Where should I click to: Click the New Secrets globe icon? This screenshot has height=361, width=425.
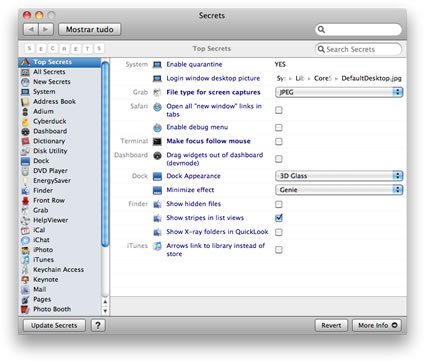coord(25,82)
